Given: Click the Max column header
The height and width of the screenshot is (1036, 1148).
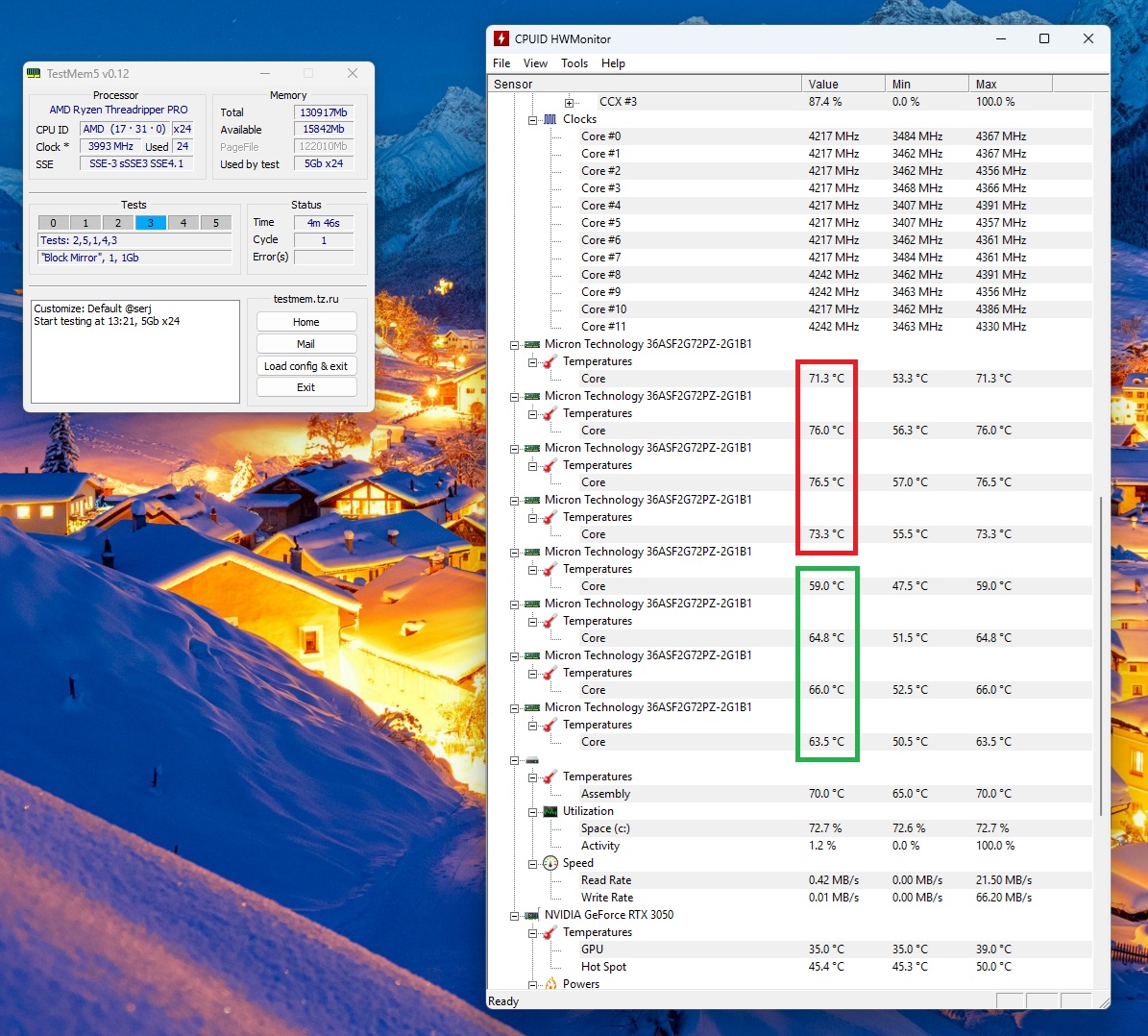Looking at the screenshot, I should (1010, 84).
